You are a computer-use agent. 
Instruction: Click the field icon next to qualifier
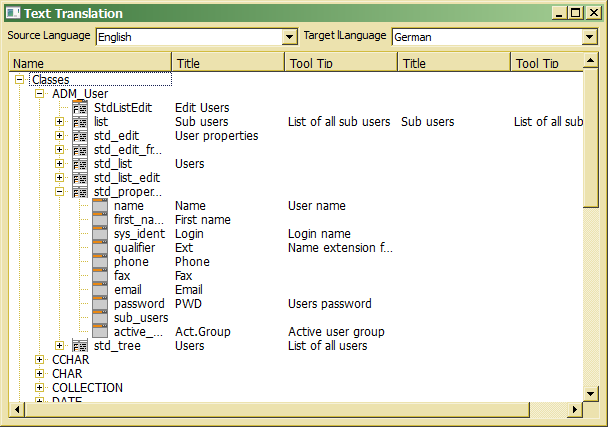[x=100, y=248]
